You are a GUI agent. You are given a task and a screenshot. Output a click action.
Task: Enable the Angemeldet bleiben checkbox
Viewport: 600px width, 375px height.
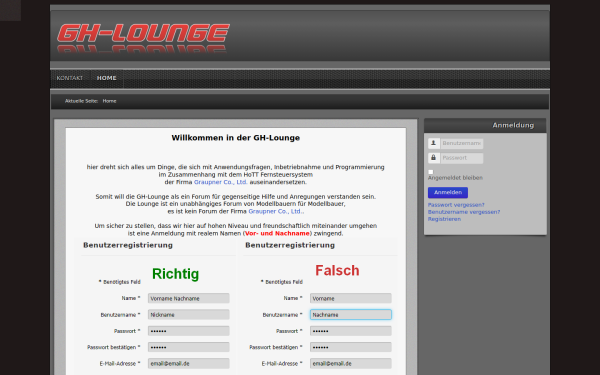pyautogui.click(x=431, y=172)
